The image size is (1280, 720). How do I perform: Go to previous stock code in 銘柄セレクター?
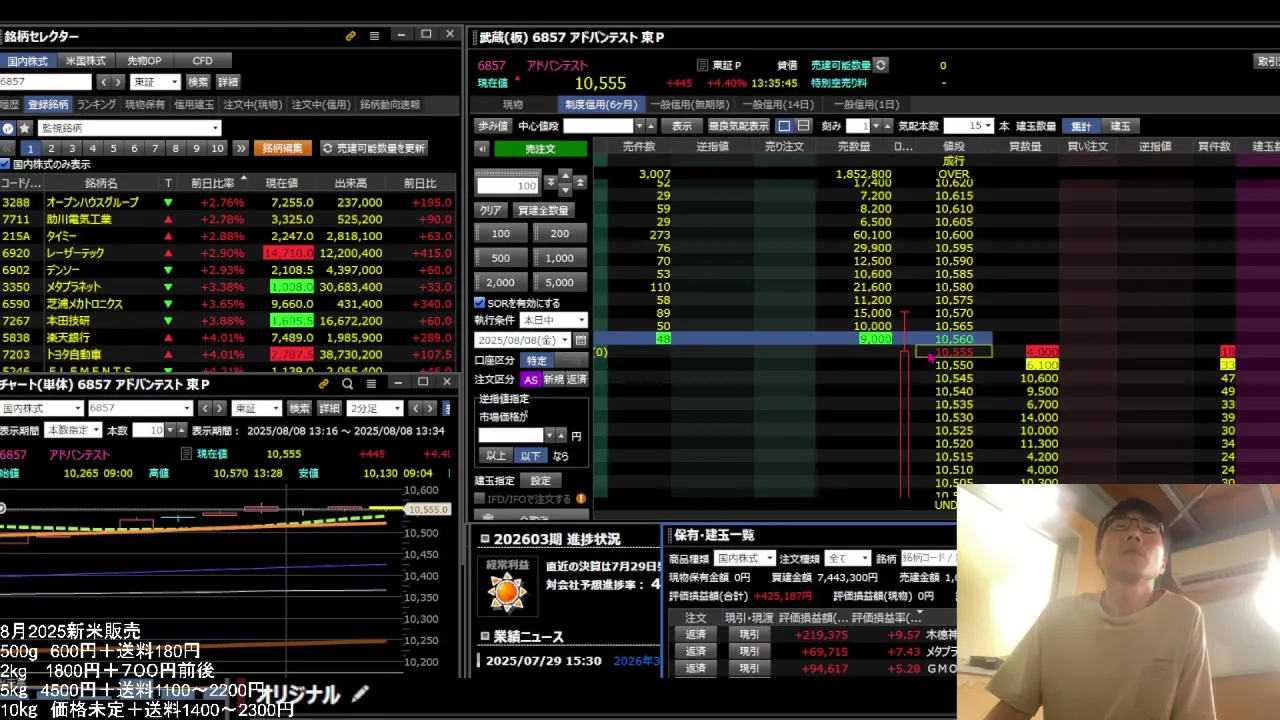pyautogui.click(x=104, y=82)
